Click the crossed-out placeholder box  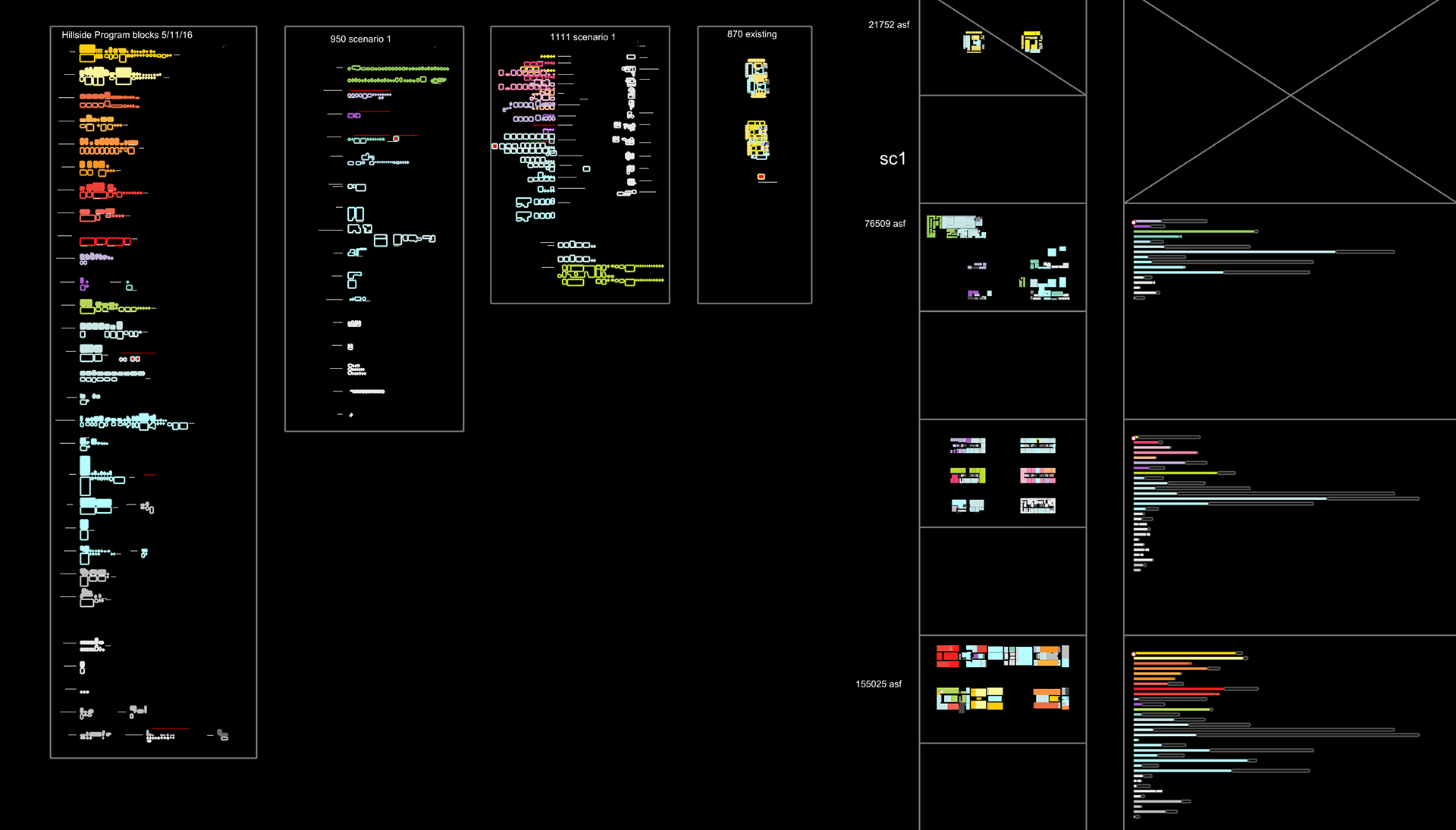(1290, 101)
